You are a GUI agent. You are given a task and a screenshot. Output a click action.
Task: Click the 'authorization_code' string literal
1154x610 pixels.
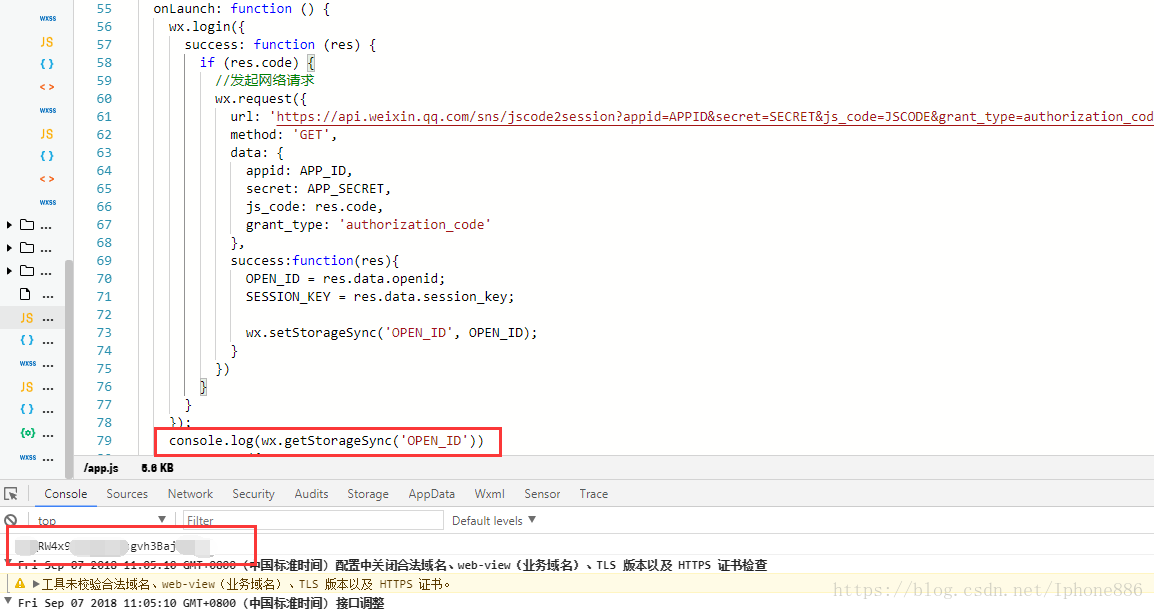[x=414, y=224]
